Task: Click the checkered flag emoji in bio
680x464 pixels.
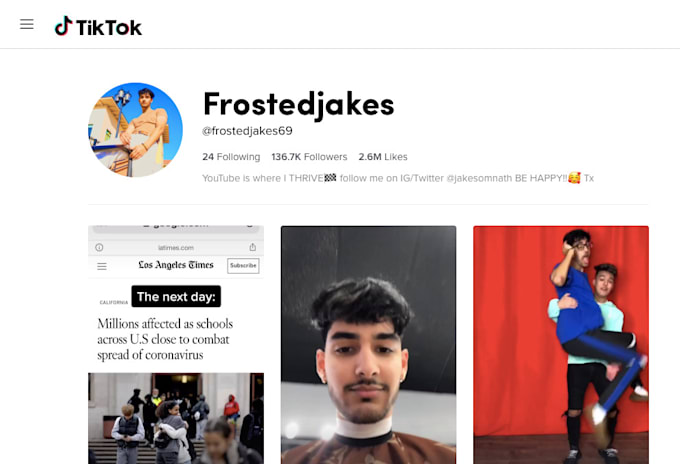Action: 330,177
